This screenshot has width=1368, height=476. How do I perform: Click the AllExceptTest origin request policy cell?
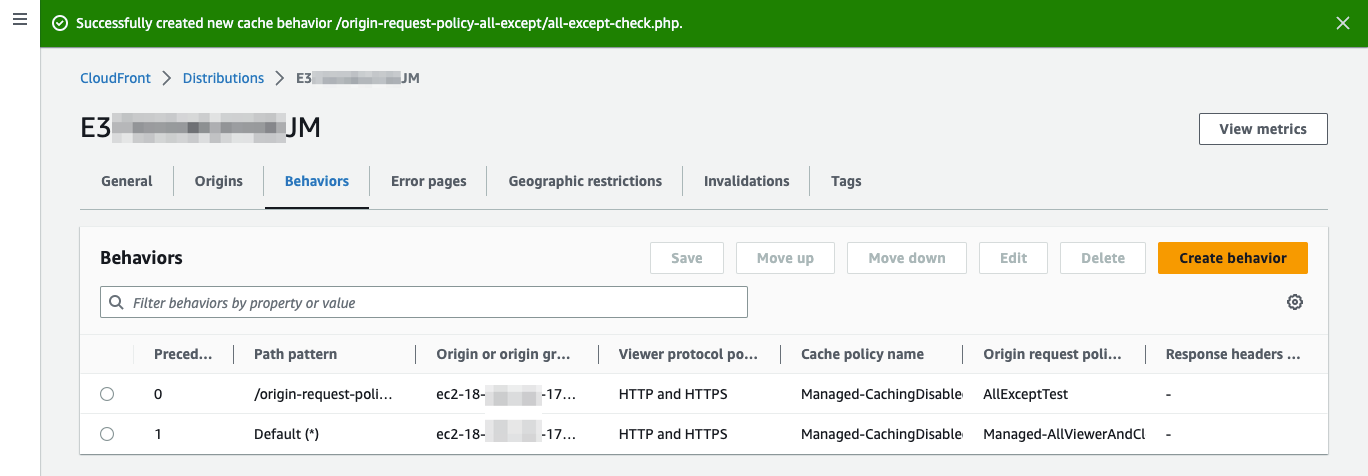point(1026,394)
